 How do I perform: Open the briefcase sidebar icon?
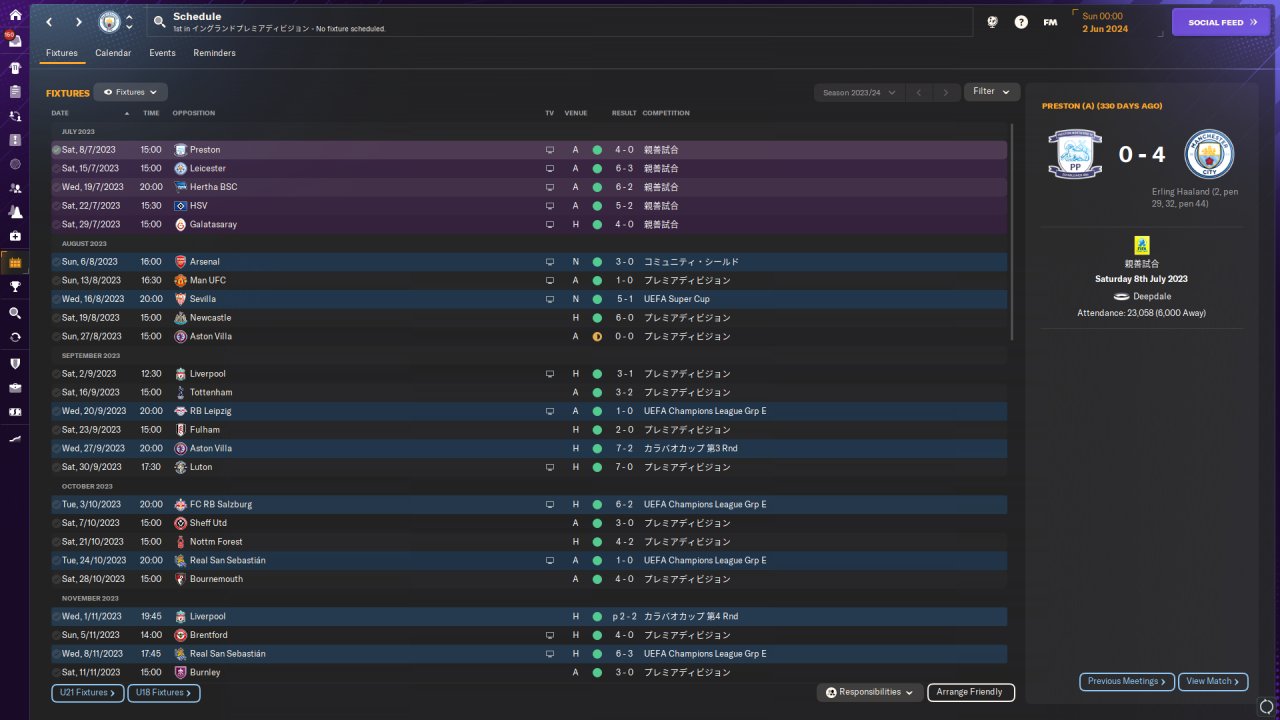[x=14, y=387]
